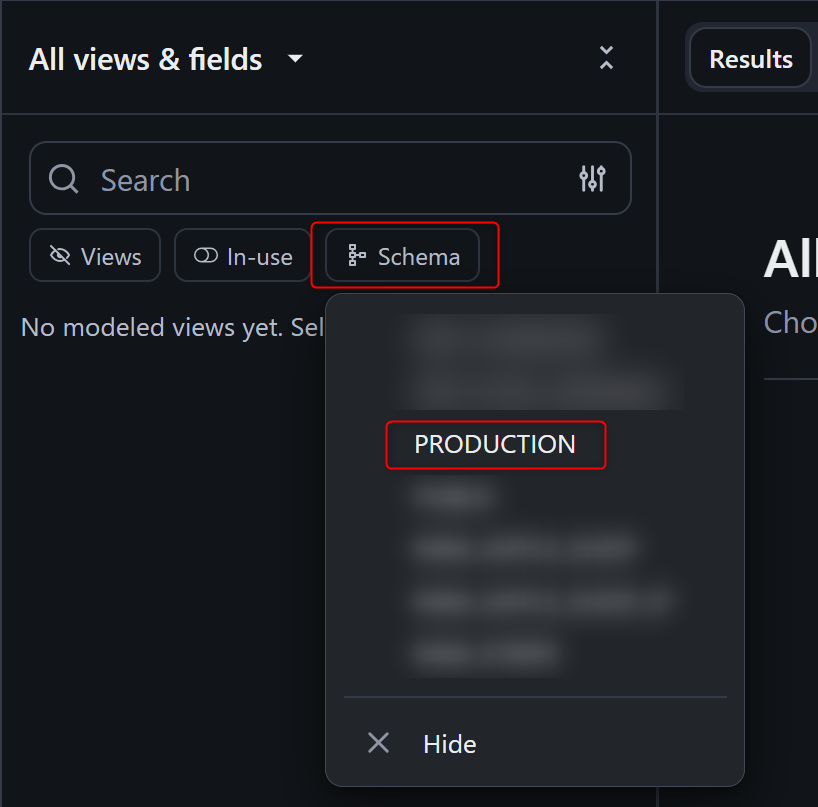Expand the caret next to All views & fields
This screenshot has height=807, width=818.
click(295, 59)
